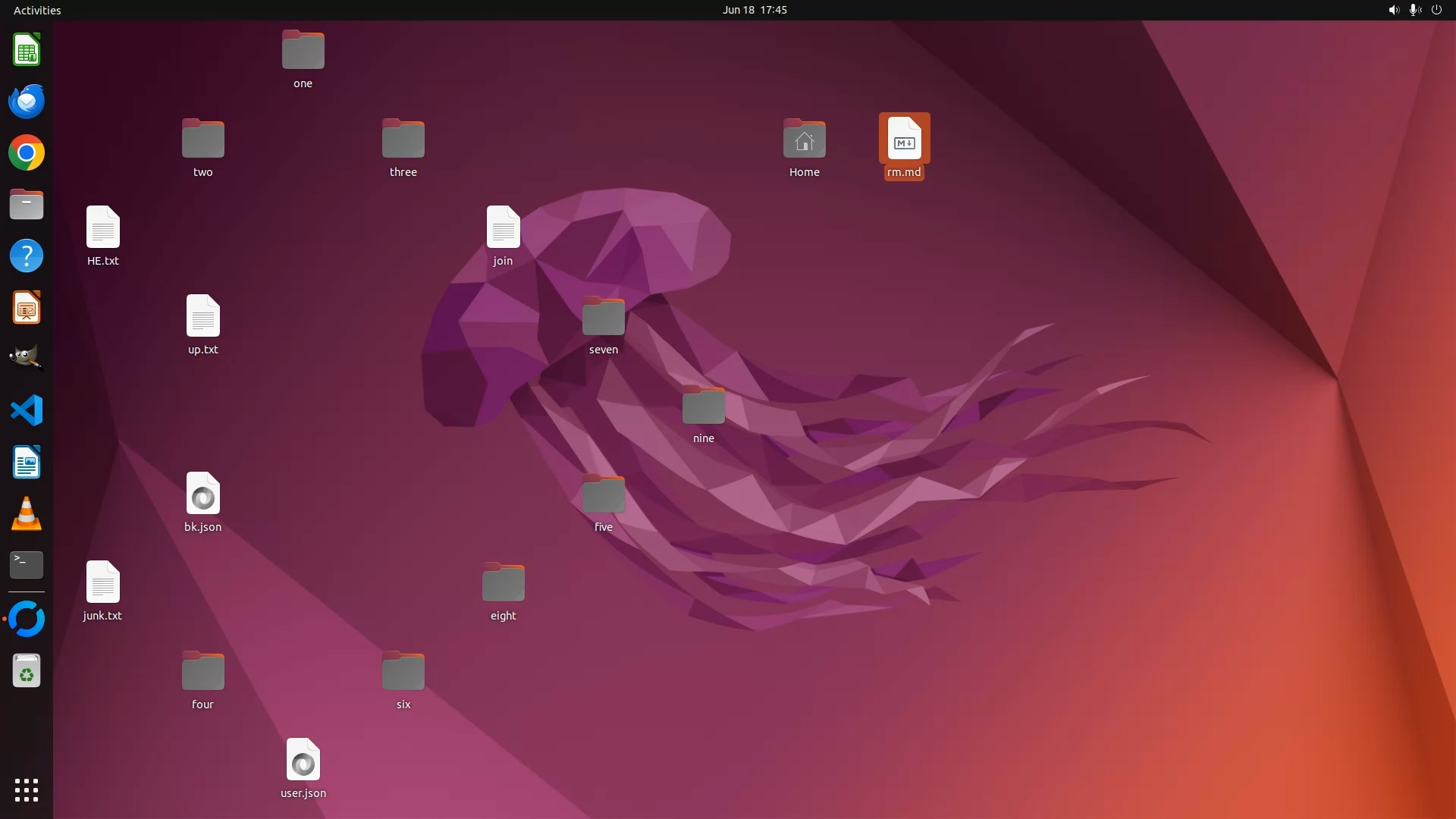Show all applications grid

pos(27,790)
